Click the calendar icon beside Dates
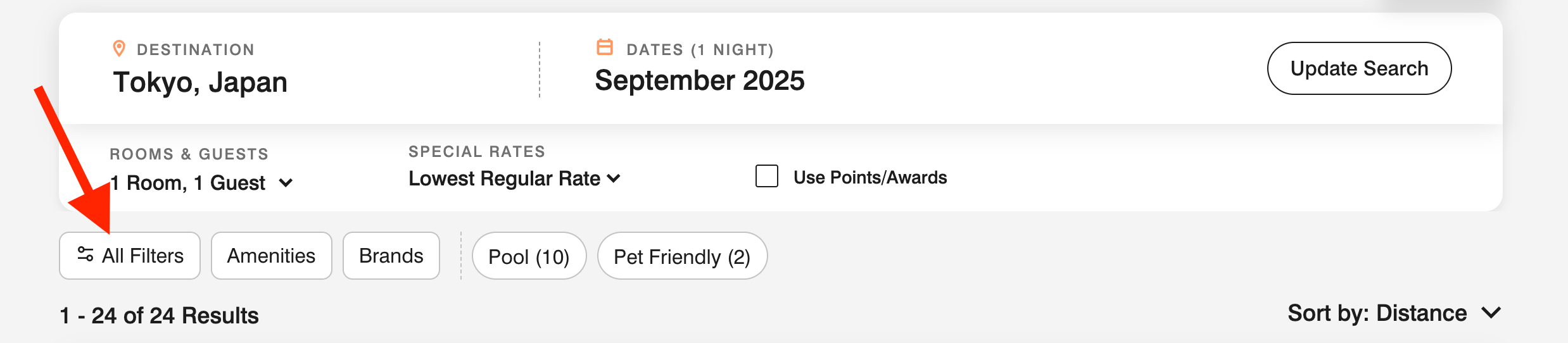The width and height of the screenshot is (1568, 343). click(x=605, y=47)
